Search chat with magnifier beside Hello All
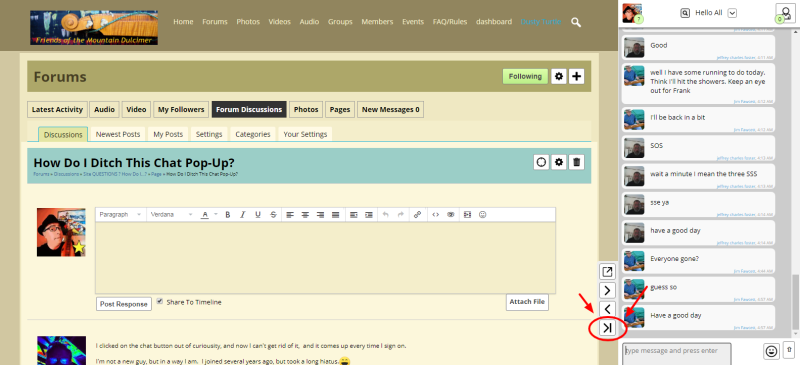This screenshot has width=800, height=365. (x=685, y=13)
